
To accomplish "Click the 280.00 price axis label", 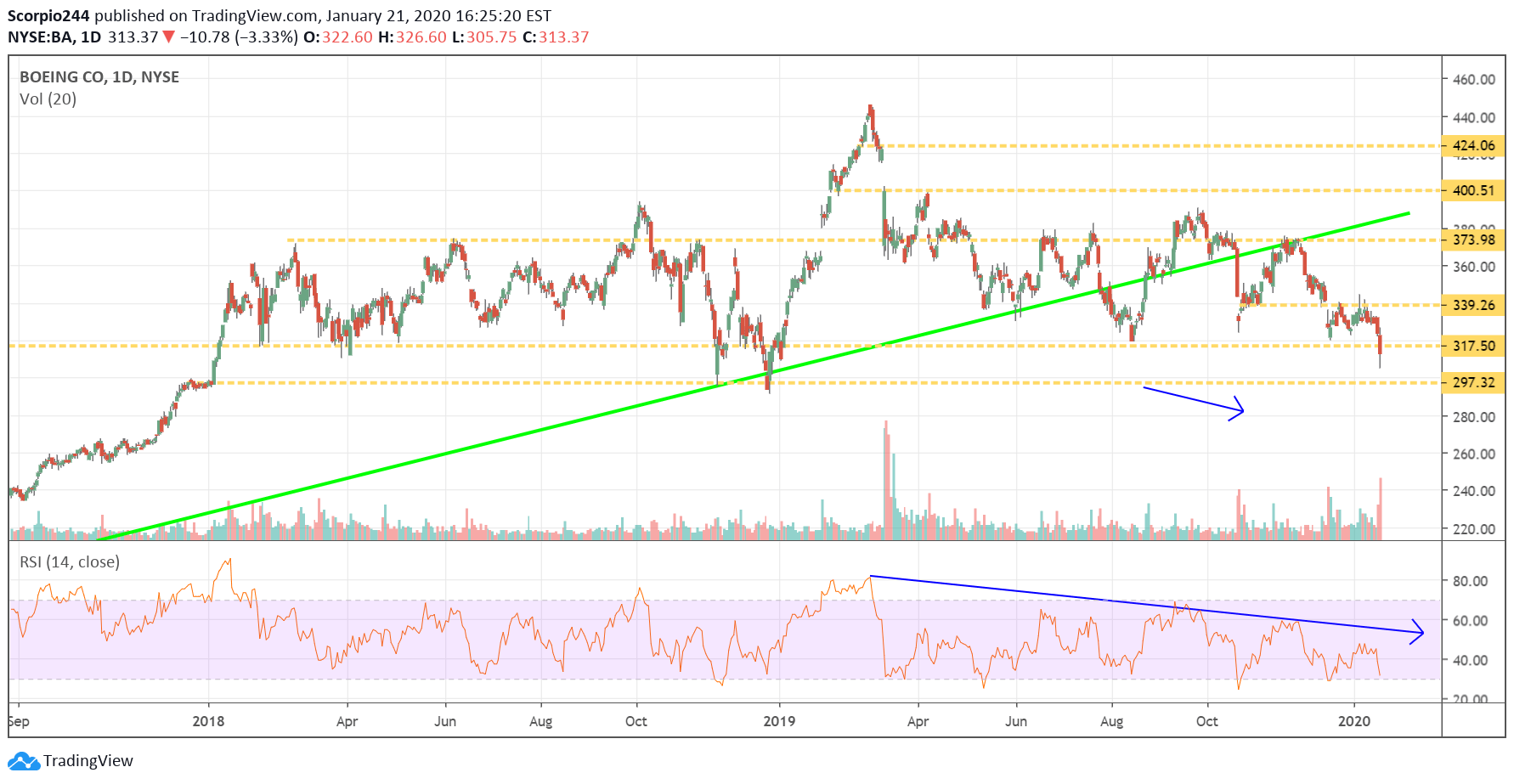I will [1474, 416].
